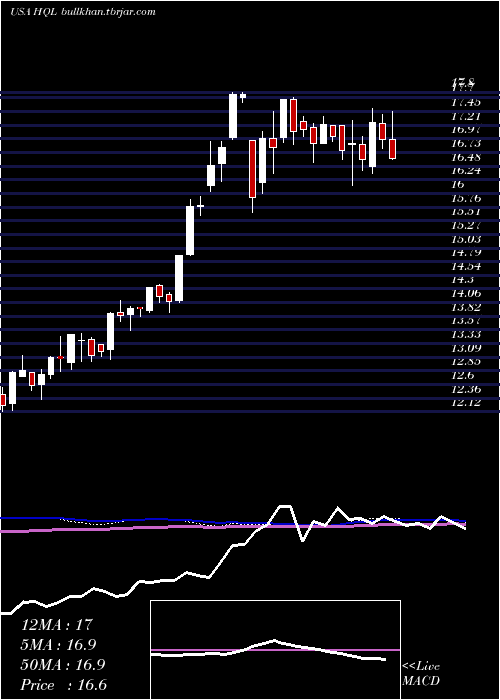Click the 5MA : 16.9 readout

(58, 645)
